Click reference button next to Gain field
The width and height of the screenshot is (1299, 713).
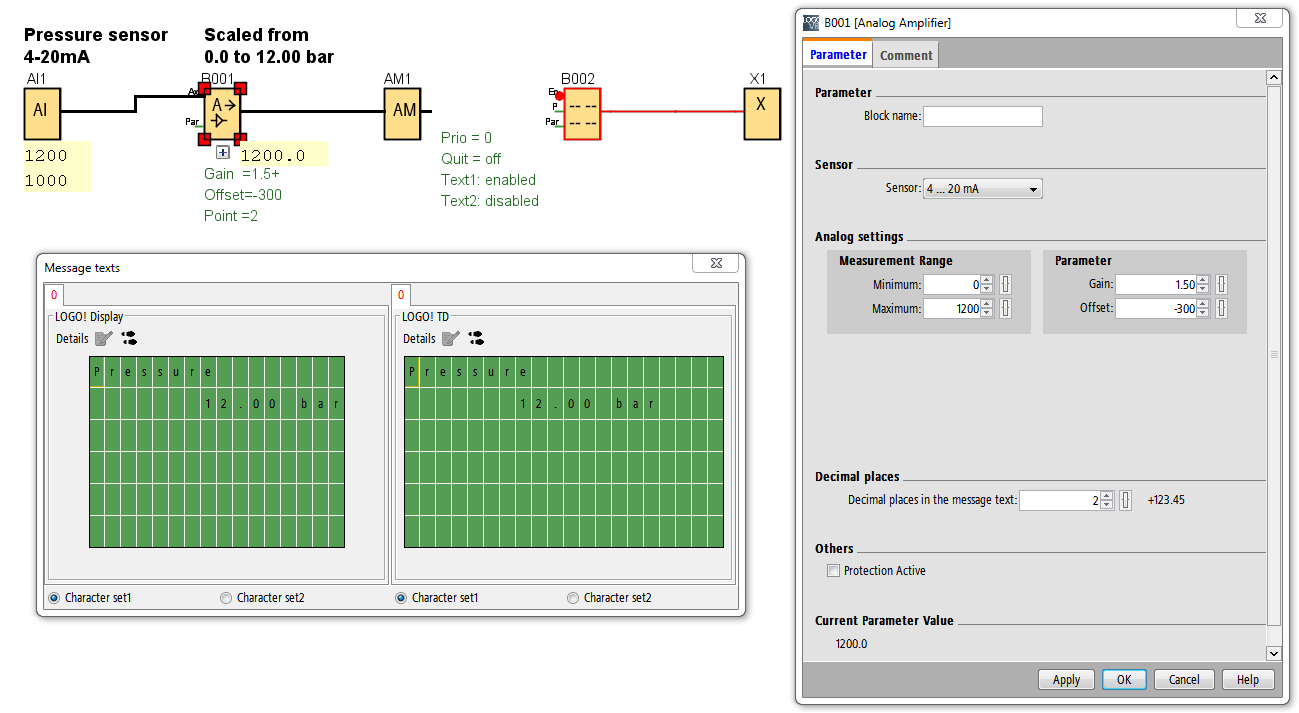click(1221, 285)
